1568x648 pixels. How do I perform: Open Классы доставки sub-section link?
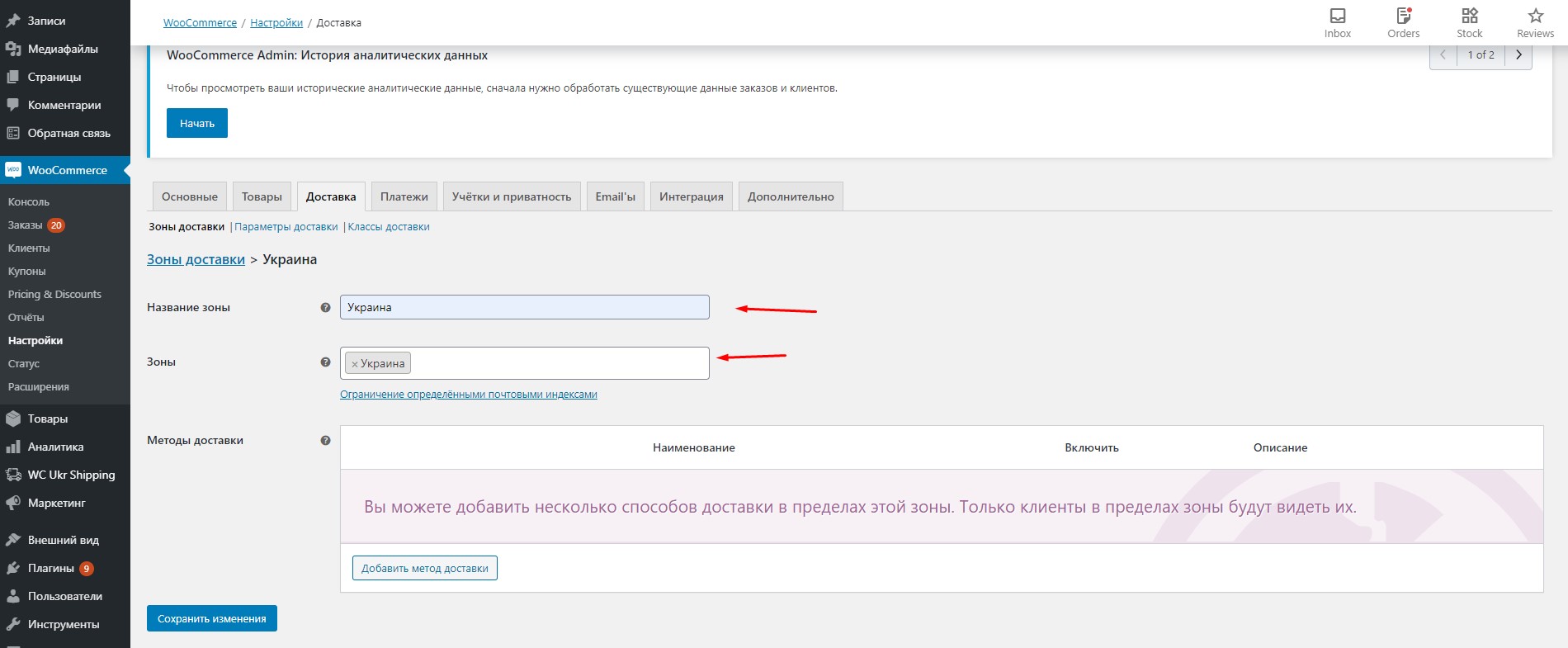389,226
